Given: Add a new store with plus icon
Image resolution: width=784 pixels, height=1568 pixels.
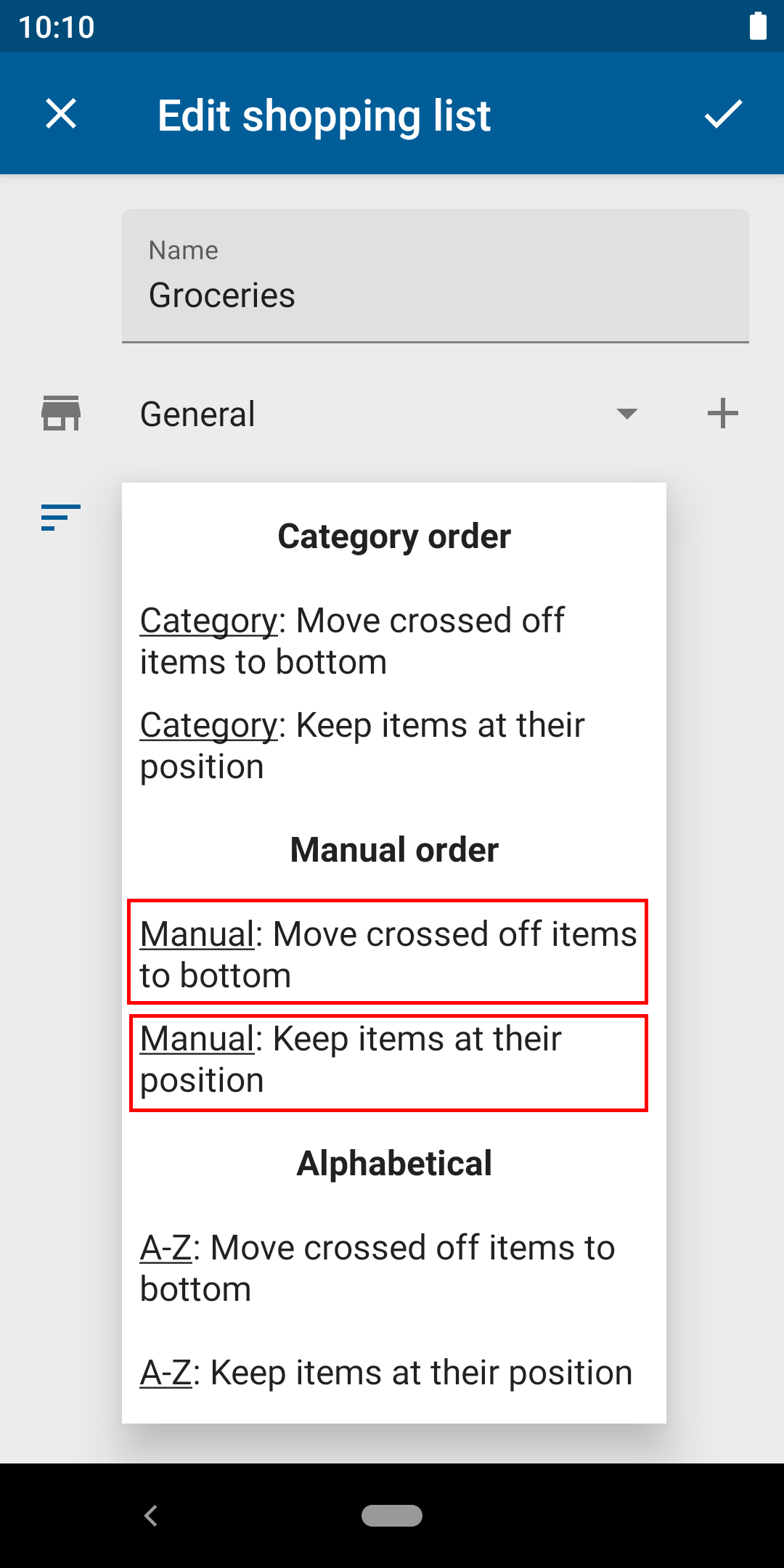Looking at the screenshot, I should [723, 414].
